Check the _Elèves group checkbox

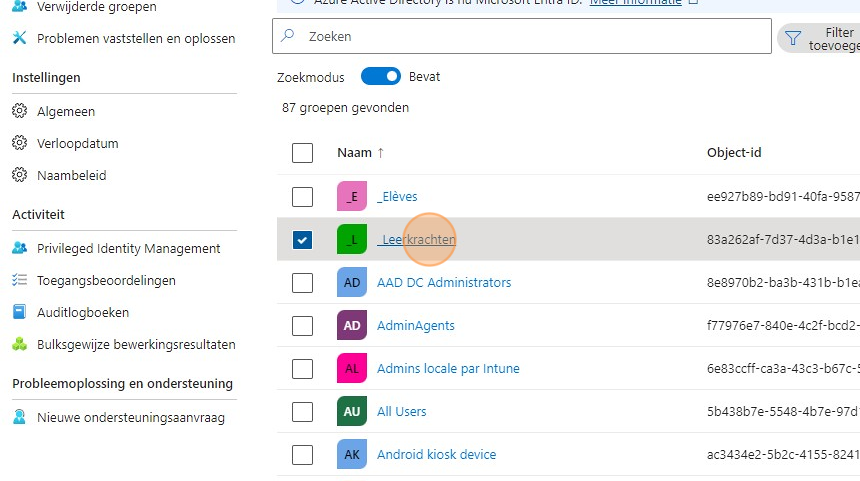click(302, 197)
